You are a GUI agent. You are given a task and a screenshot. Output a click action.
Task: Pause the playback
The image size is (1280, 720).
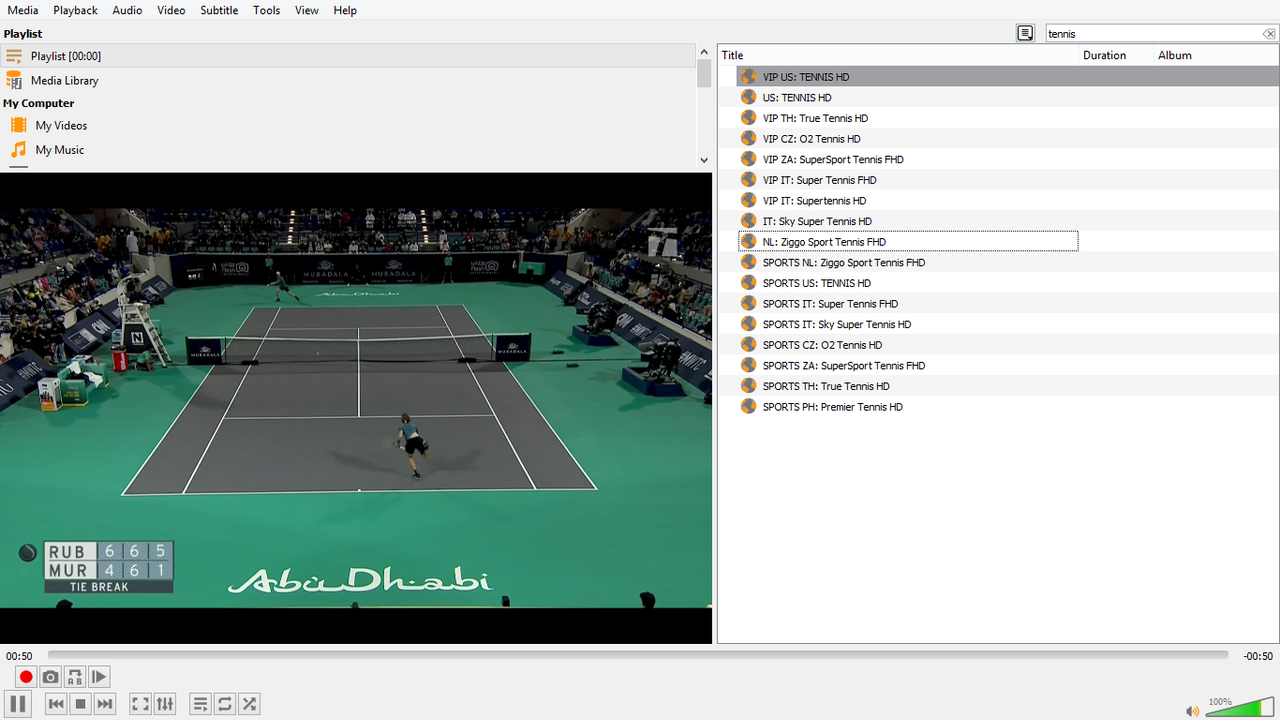coord(18,704)
